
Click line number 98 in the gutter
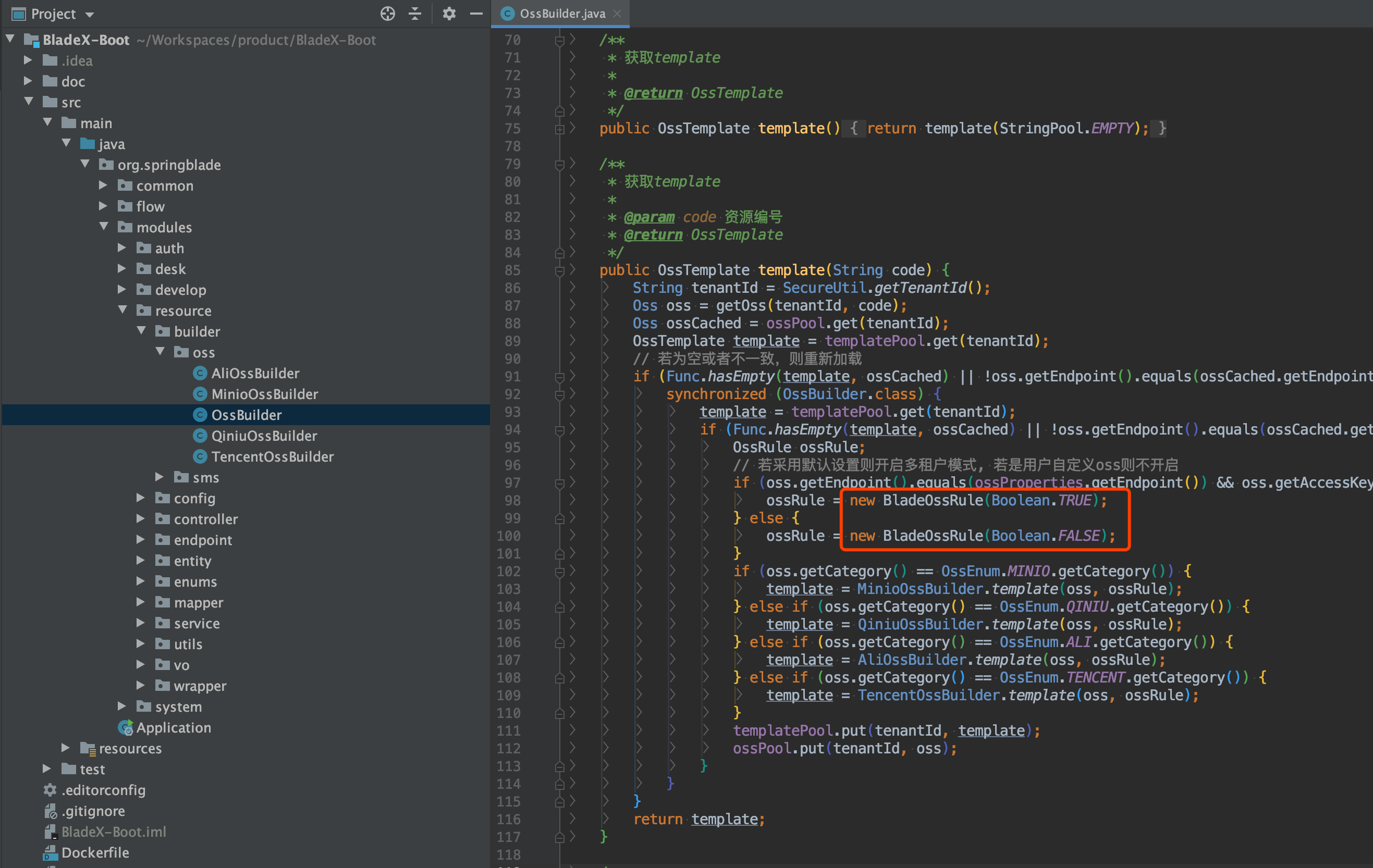[509, 500]
